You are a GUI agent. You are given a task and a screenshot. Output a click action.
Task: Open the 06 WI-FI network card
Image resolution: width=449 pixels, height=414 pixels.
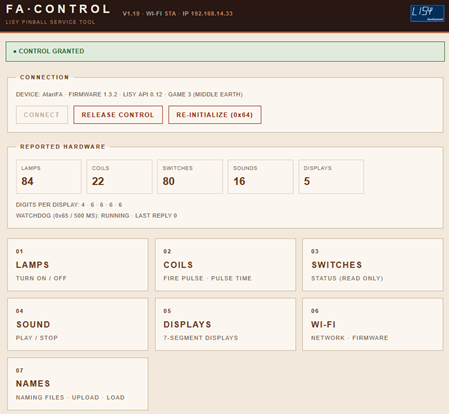[x=373, y=324]
